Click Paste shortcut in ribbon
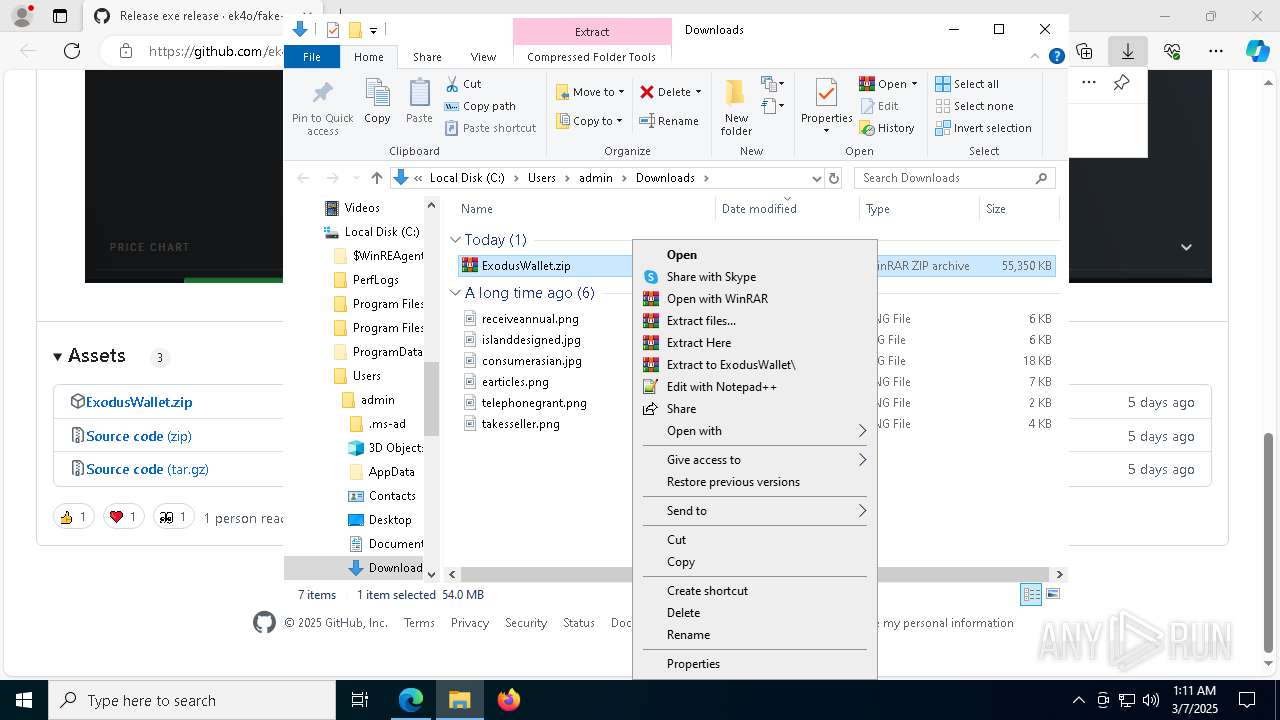 [490, 128]
